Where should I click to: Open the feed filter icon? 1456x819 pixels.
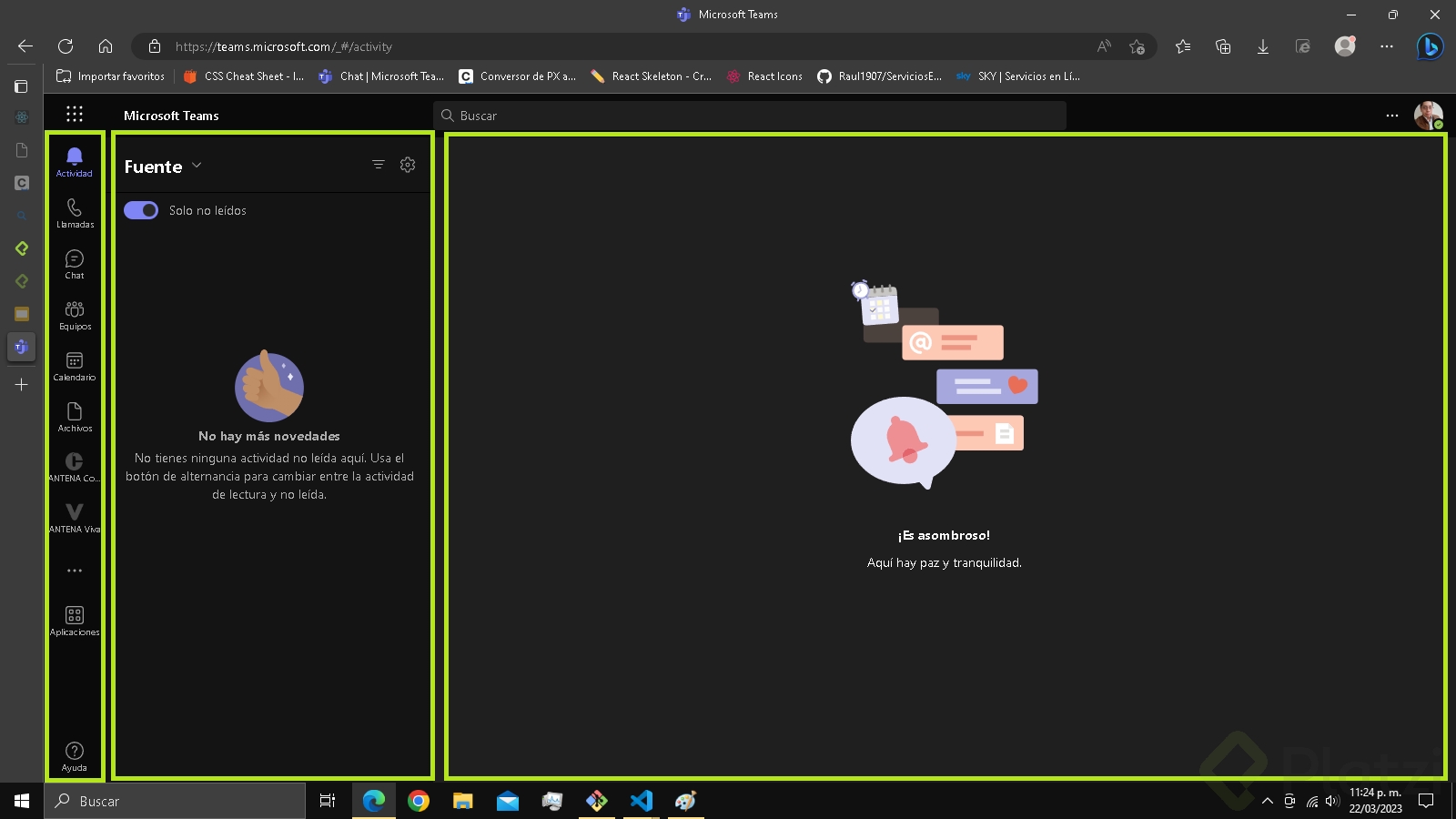pyautogui.click(x=379, y=165)
